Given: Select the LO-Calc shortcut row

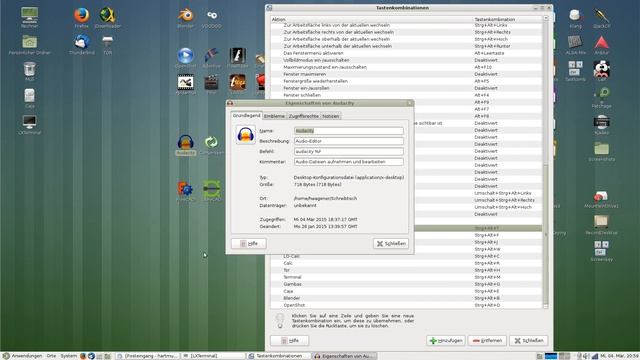Looking at the screenshot, I should coord(406,256).
